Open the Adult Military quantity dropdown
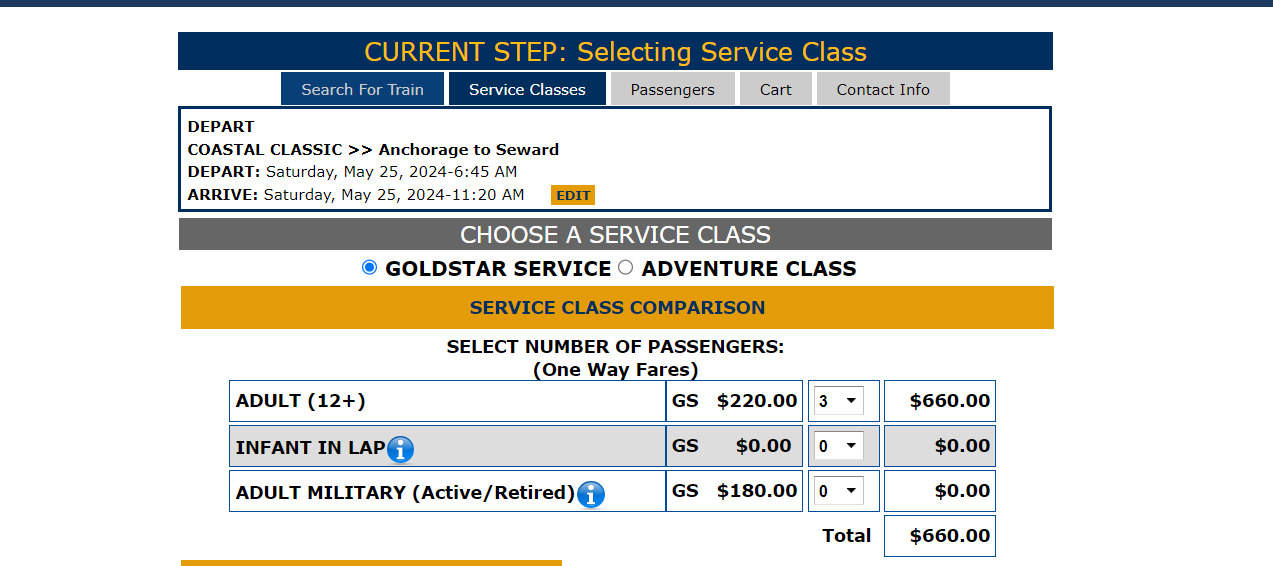Screen dimensions: 1273x566 (839, 491)
